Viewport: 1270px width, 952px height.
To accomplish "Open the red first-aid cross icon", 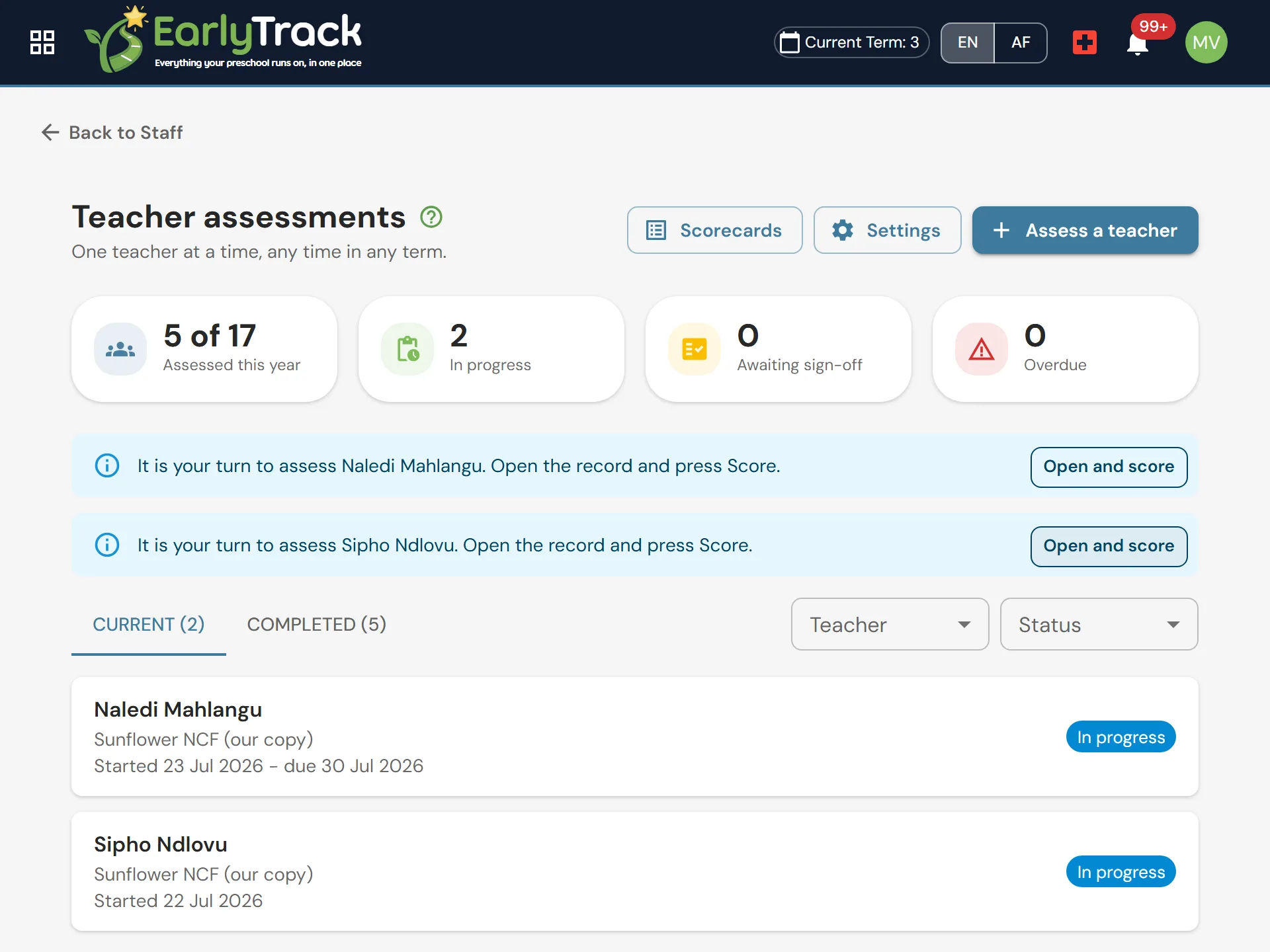I will [x=1084, y=42].
